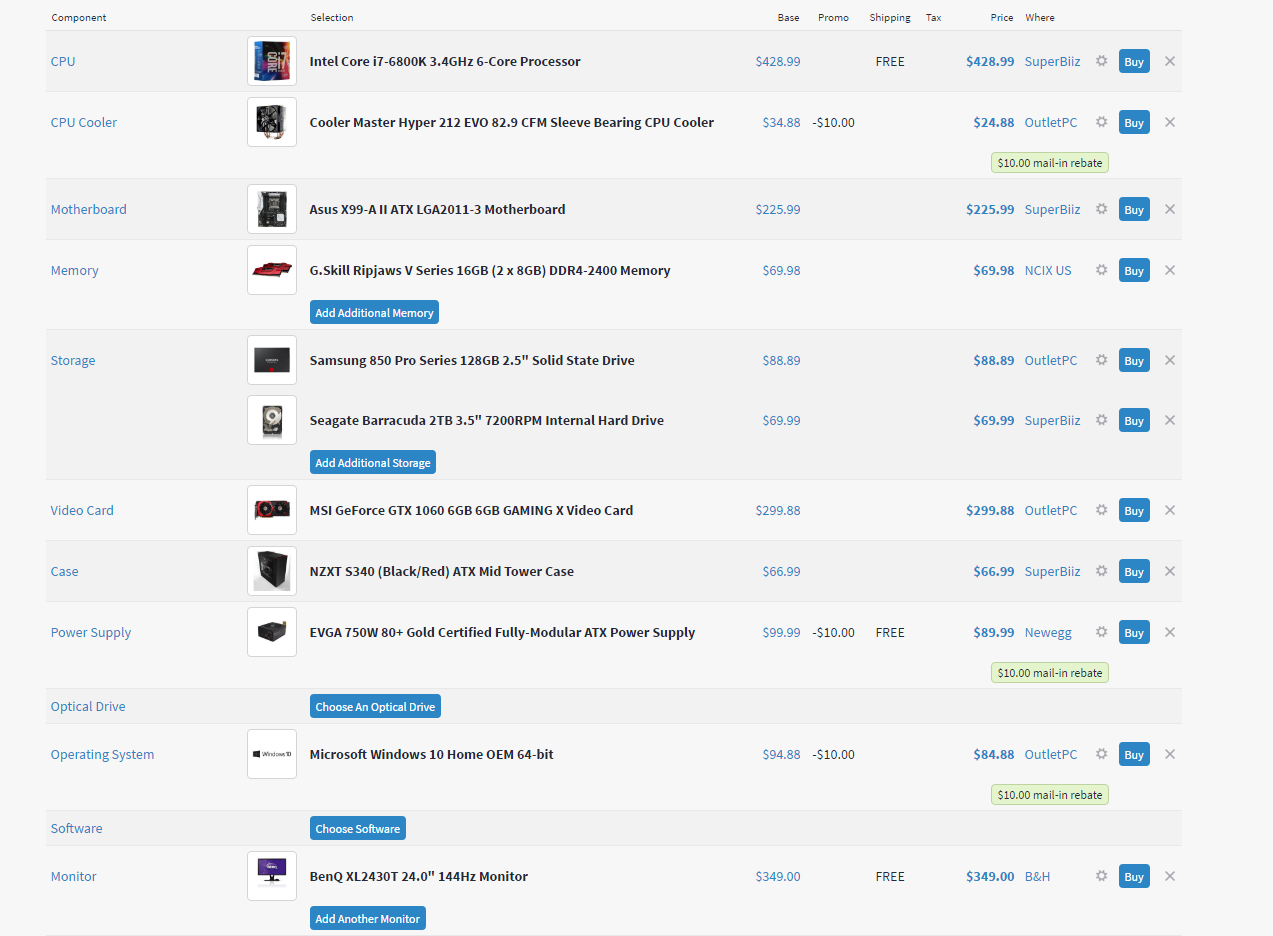Viewport: 1273px width, 936px height.
Task: Buy the EVGA 750W power supply from Newegg
Action: [x=1134, y=632]
